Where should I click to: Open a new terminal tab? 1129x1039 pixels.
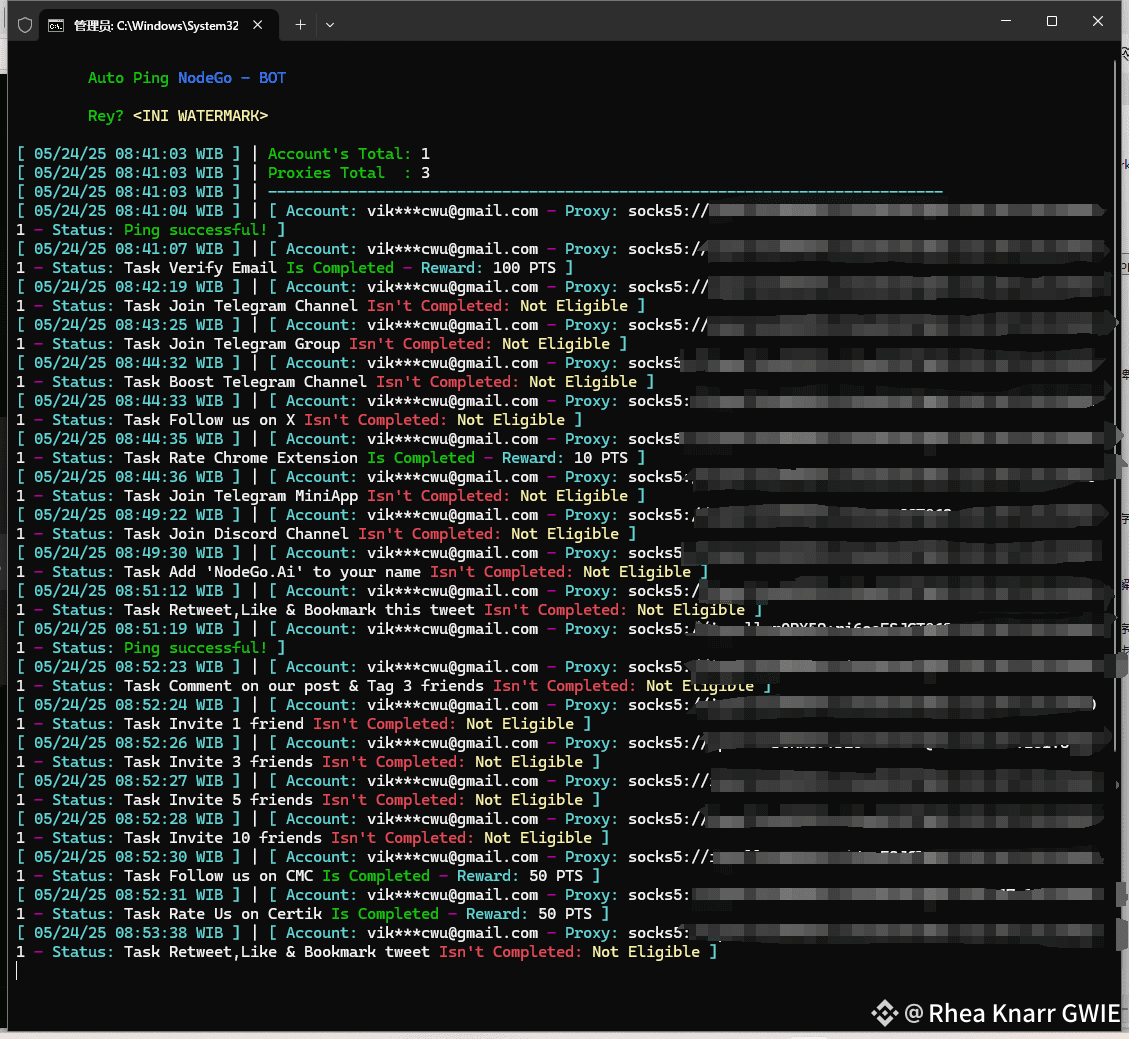pyautogui.click(x=300, y=25)
